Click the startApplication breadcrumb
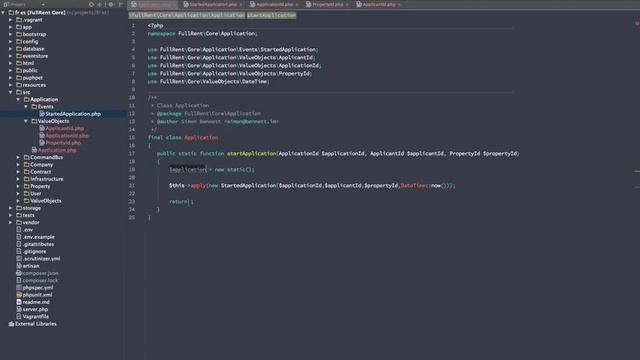This screenshot has height=360, width=640. (271, 15)
